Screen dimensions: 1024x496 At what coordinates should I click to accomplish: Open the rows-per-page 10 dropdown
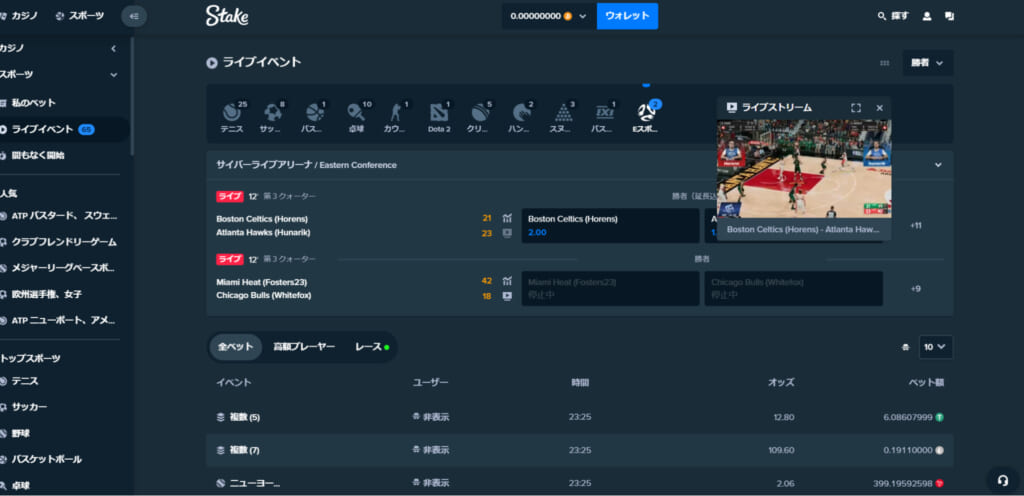pos(935,347)
